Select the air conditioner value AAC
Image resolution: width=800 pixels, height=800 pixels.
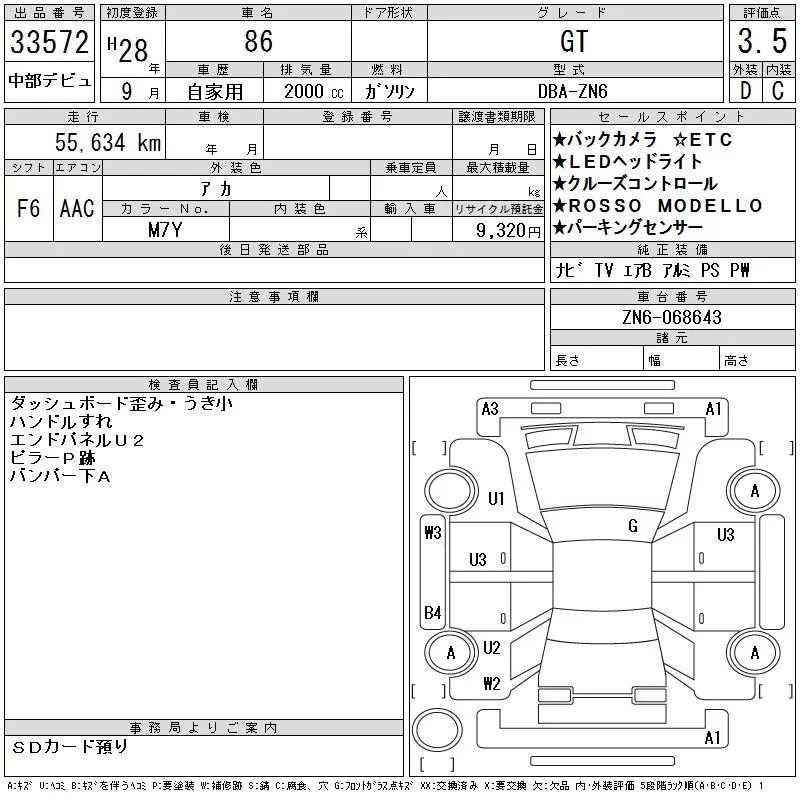[x=78, y=208]
